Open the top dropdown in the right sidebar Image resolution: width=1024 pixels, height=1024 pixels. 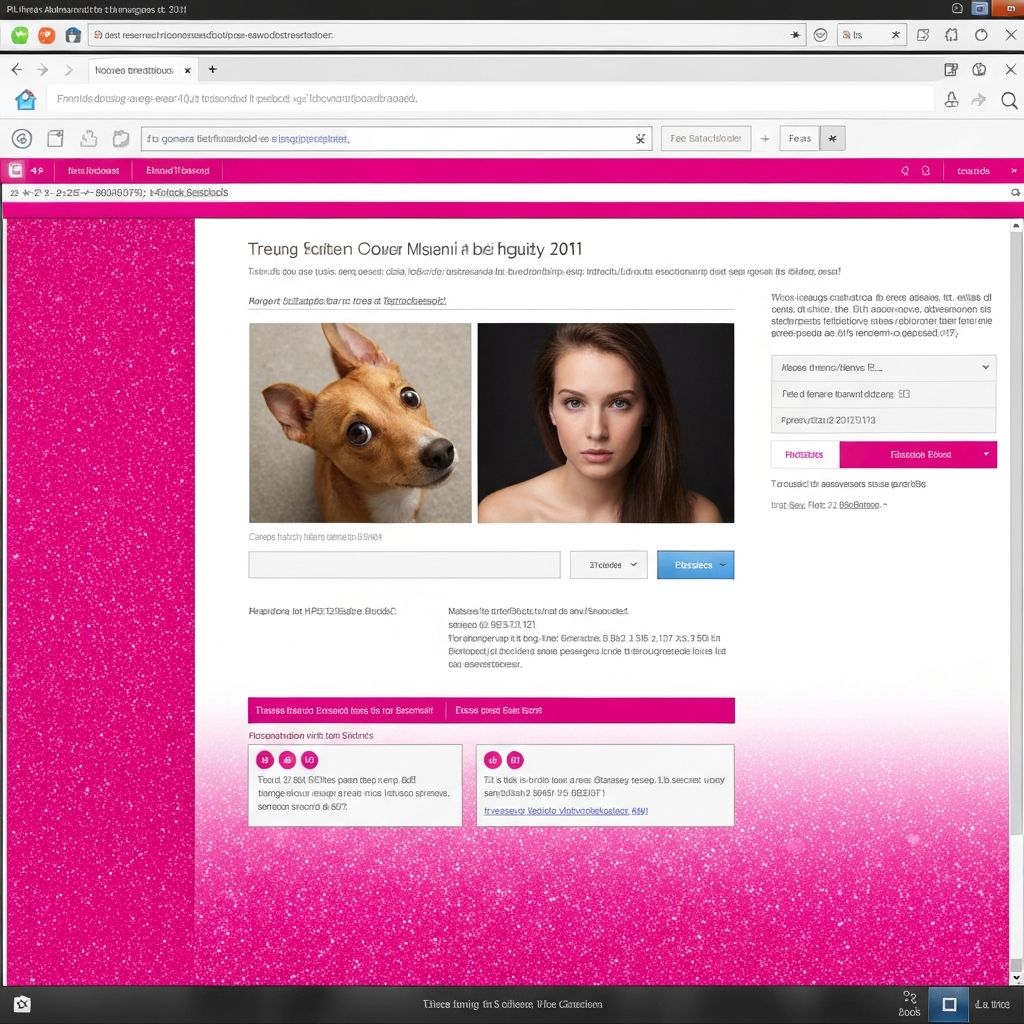883,368
